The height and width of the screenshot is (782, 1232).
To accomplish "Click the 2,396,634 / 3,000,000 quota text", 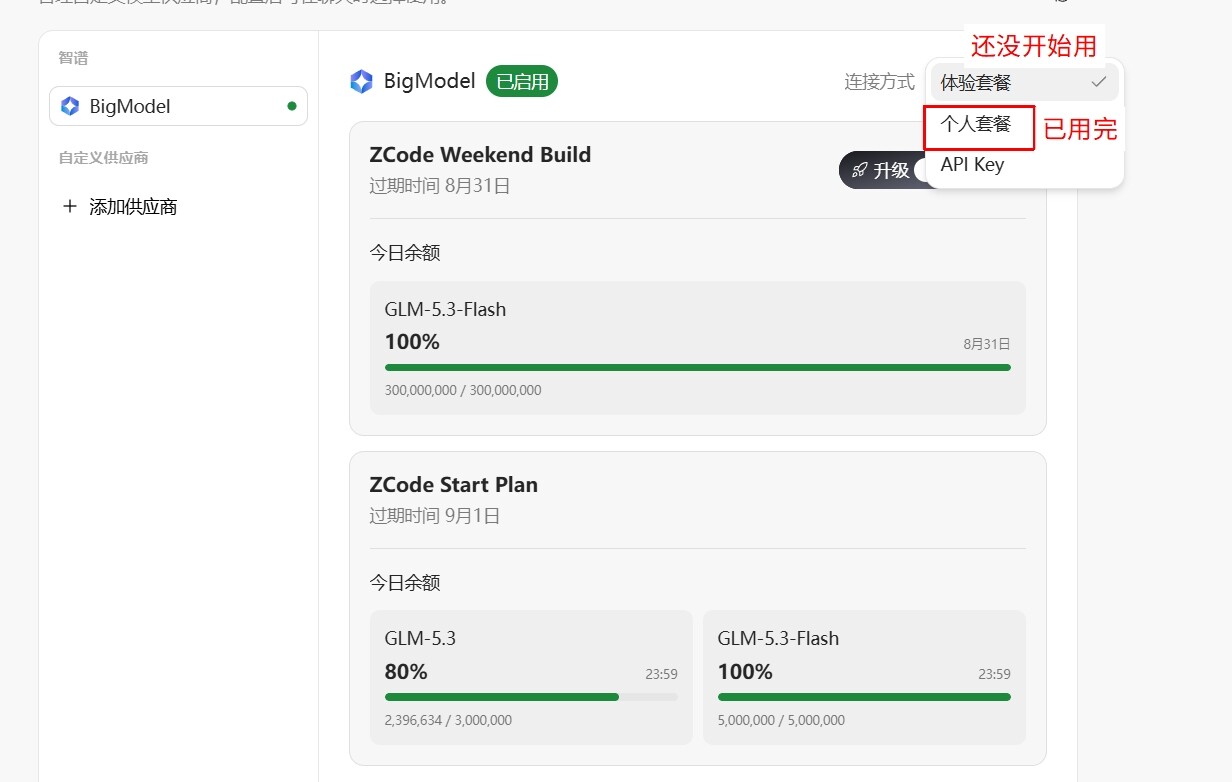I will coord(448,720).
